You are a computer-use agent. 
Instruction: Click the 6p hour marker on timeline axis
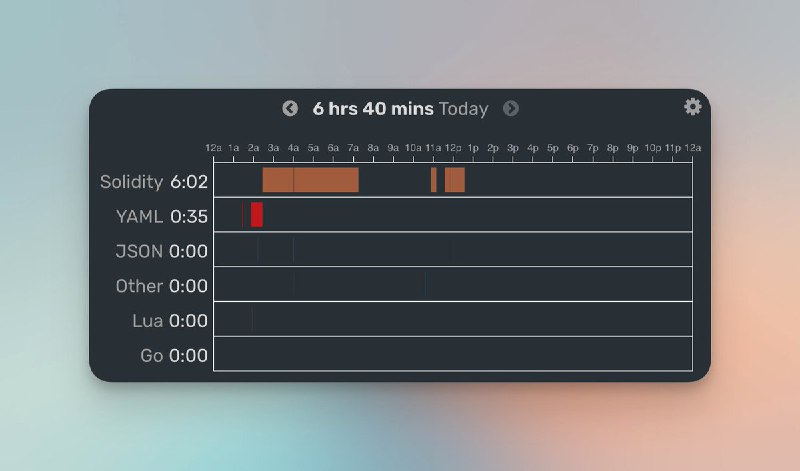[x=573, y=148]
